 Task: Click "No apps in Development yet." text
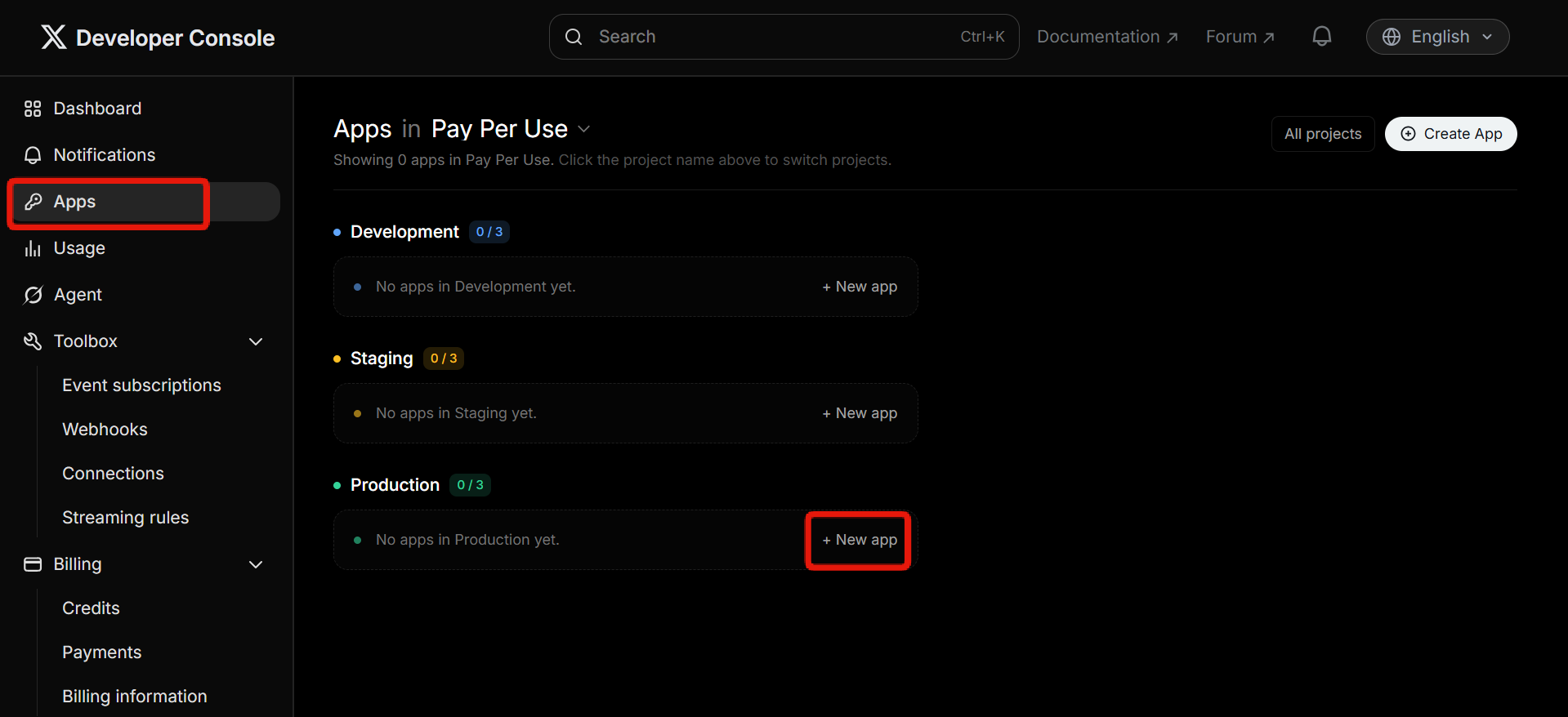(476, 287)
